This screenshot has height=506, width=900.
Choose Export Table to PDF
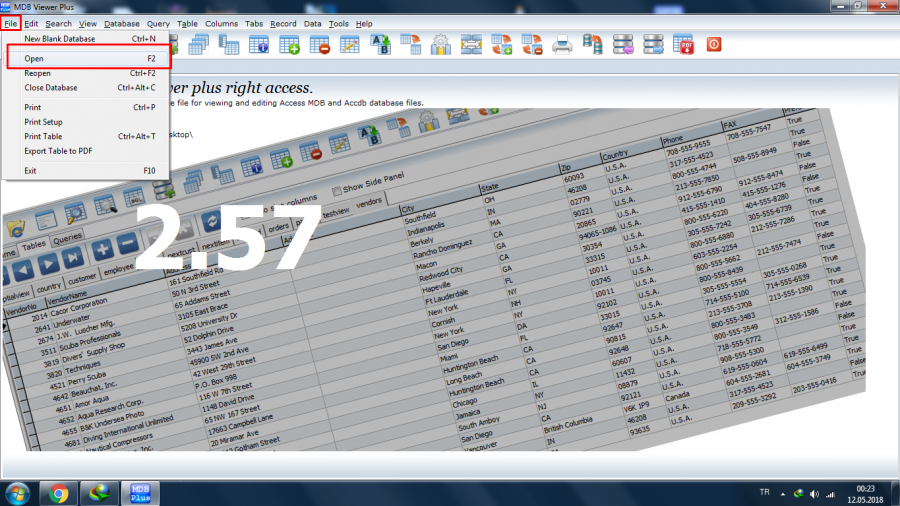point(59,151)
